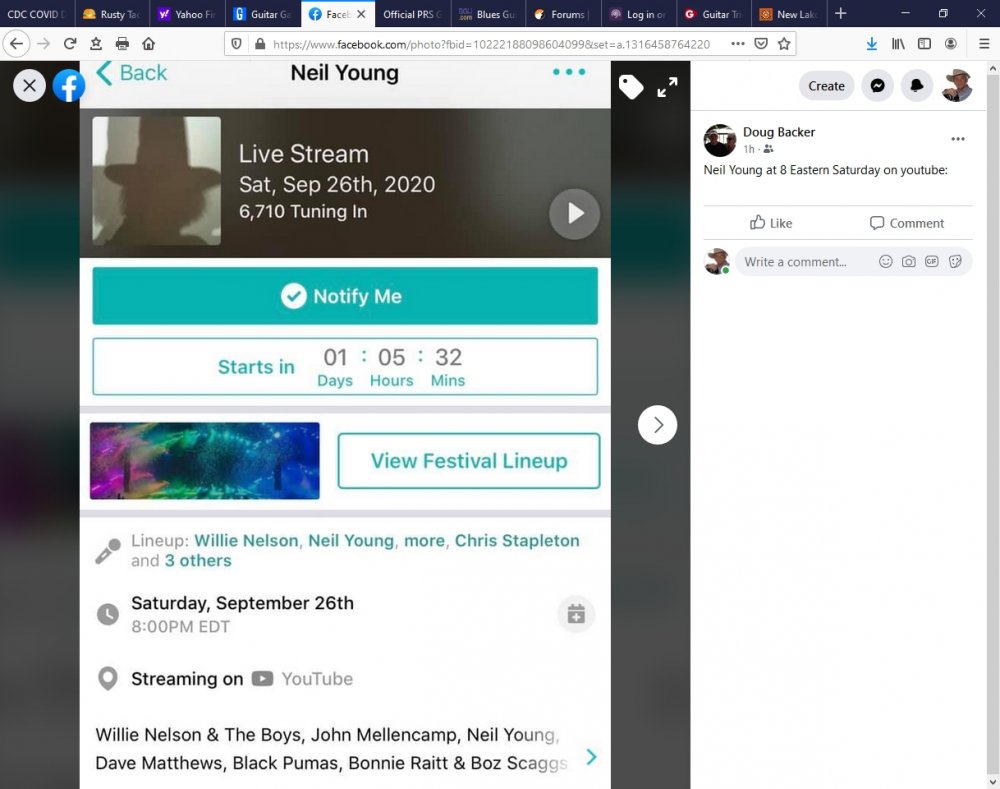Viewport: 1000px width, 789px height.
Task: Insert an emoji in the comment
Action: [885, 262]
